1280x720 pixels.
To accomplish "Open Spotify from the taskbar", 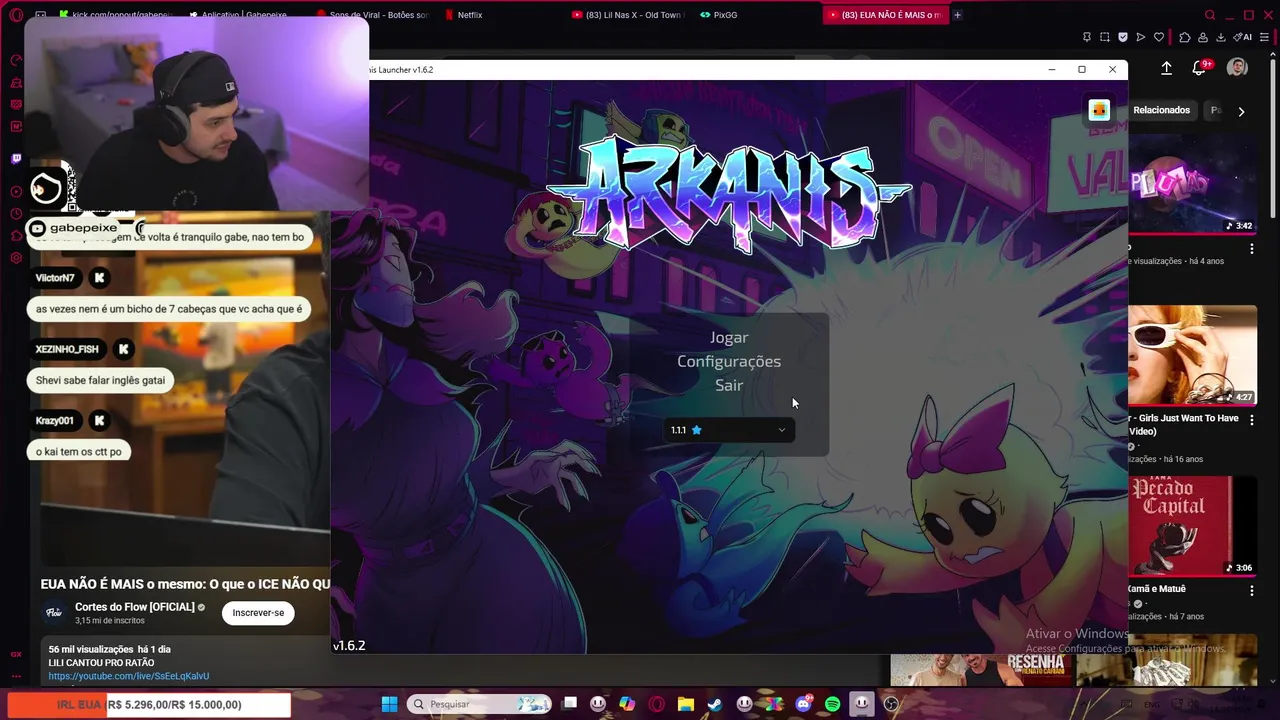I will click(x=833, y=704).
